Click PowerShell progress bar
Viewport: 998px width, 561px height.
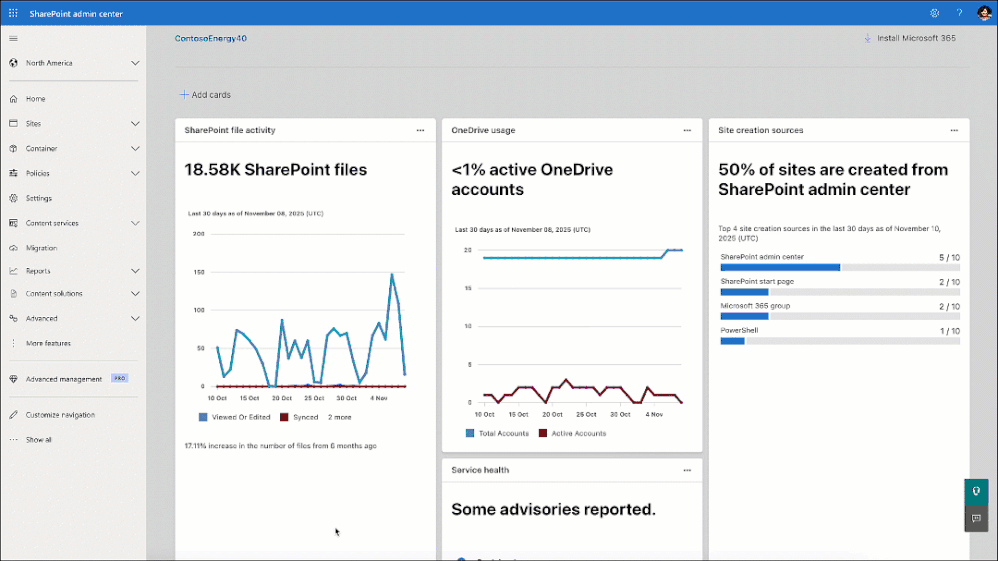tap(840, 341)
